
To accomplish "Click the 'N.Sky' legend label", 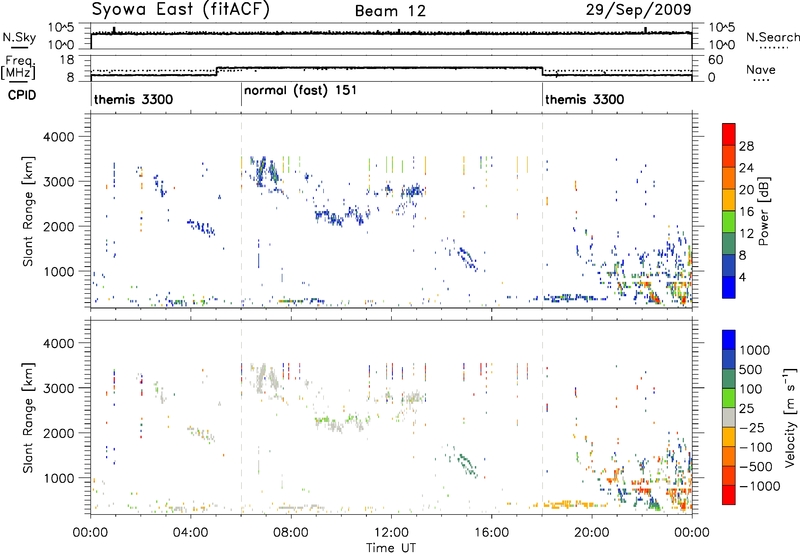I will (x=19, y=37).
